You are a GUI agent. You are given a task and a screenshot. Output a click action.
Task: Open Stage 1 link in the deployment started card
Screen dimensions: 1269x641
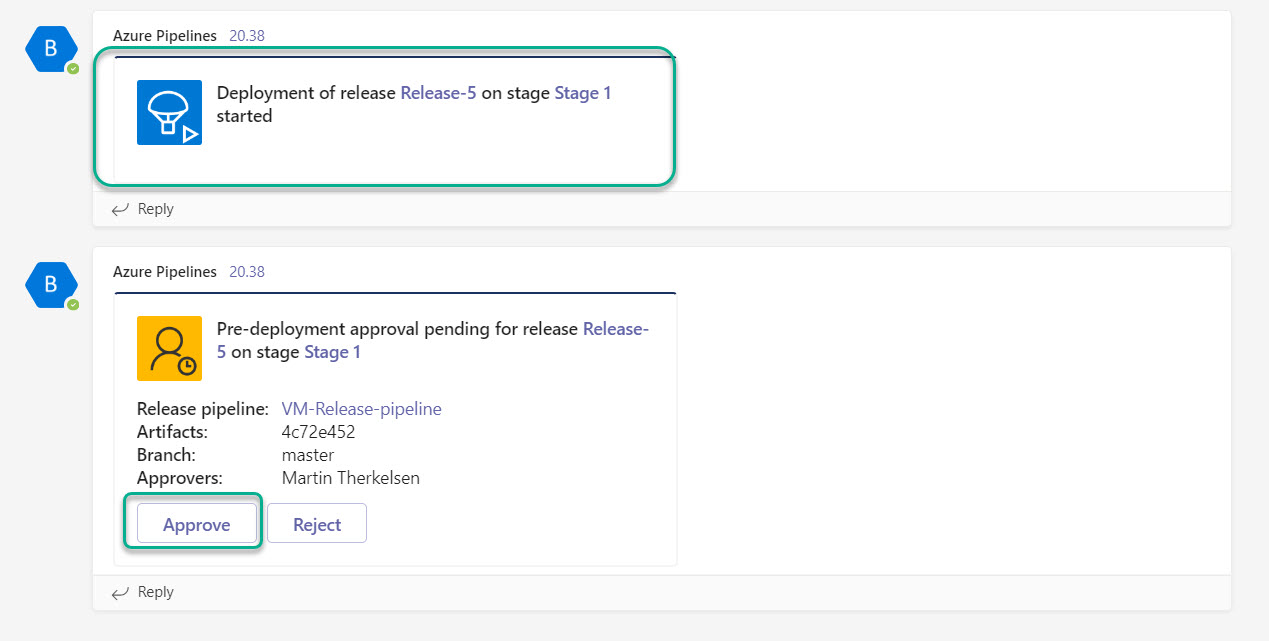[x=583, y=93]
